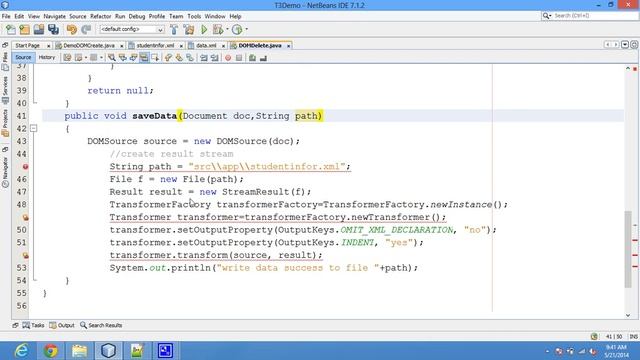Click the Debug Project icon

pyautogui.click(x=218, y=29)
